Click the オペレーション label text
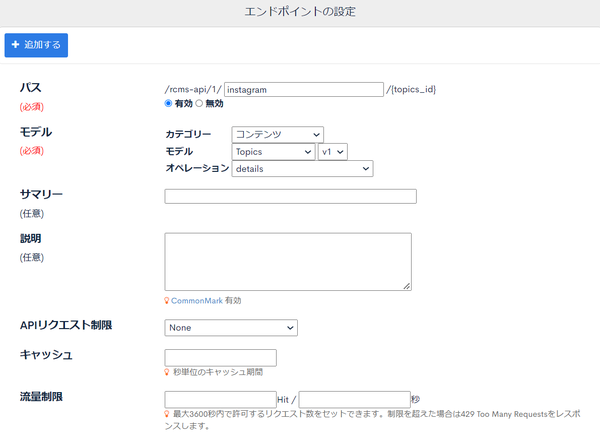Screen dimensions: 600x443 197,168
